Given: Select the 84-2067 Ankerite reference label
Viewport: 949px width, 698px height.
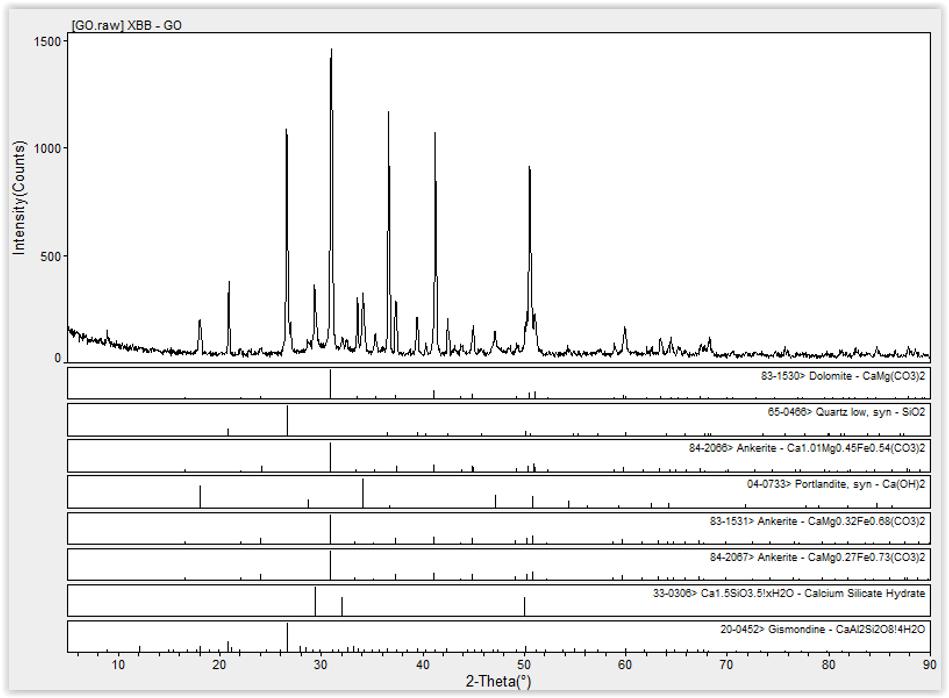Looking at the screenshot, I should coord(817,557).
